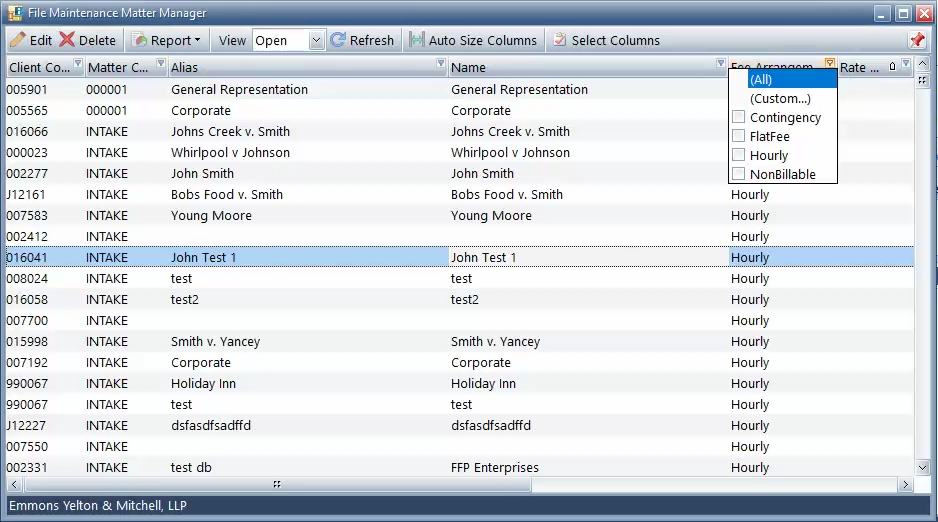Select client code 005565 cell
Screen dimensions: 938x522
[x=27, y=111]
